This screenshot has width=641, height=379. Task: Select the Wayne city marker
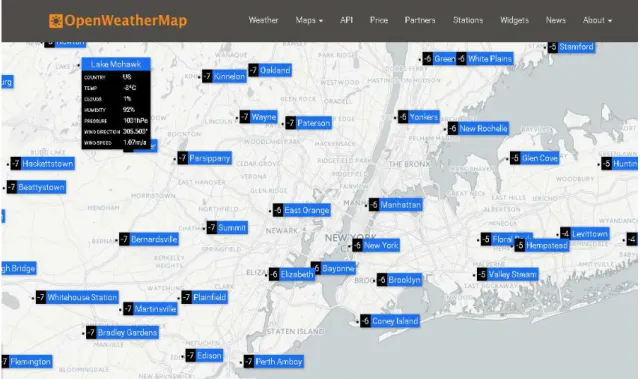pyautogui.click(x=259, y=117)
